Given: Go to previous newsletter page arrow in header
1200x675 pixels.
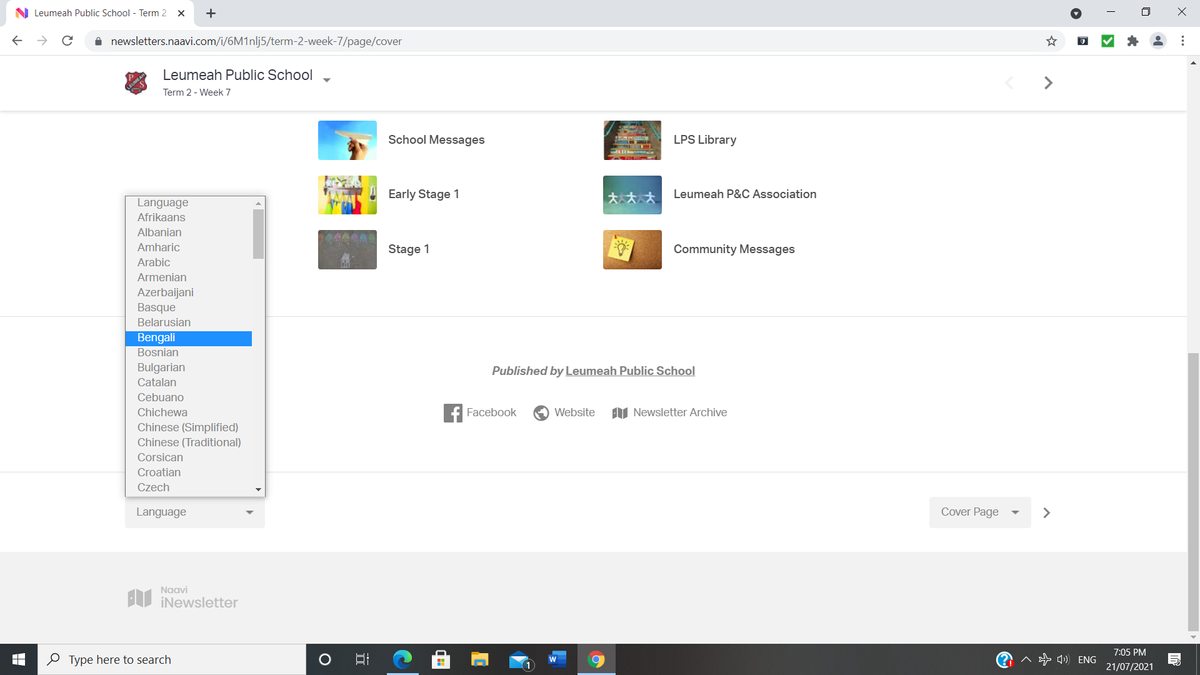Looking at the screenshot, I should coord(1009,83).
